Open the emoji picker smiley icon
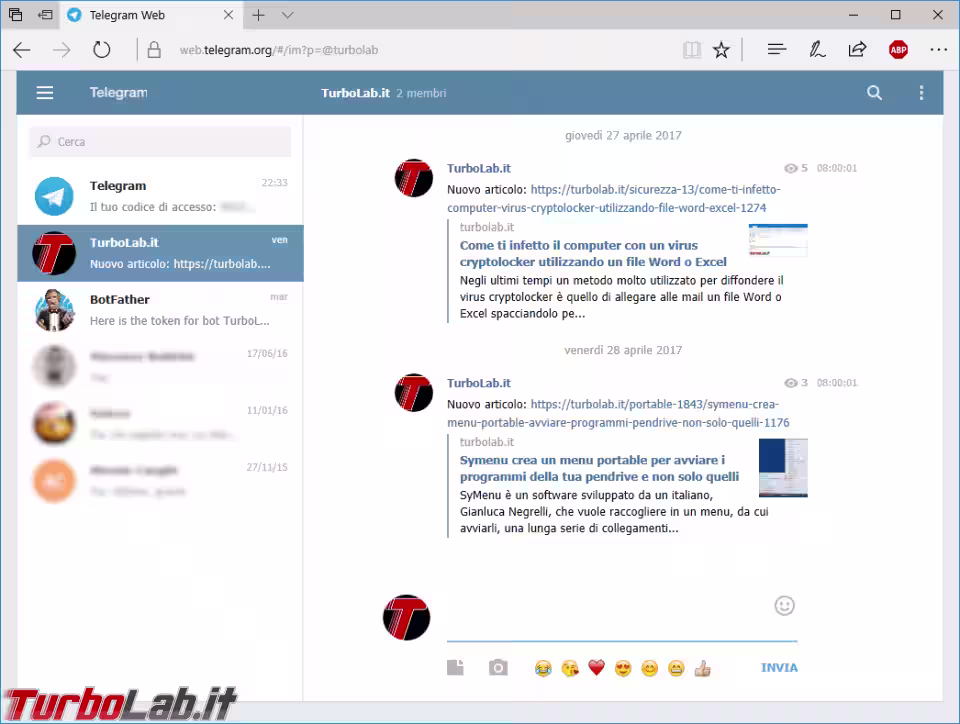Viewport: 960px width, 724px height. [x=784, y=605]
